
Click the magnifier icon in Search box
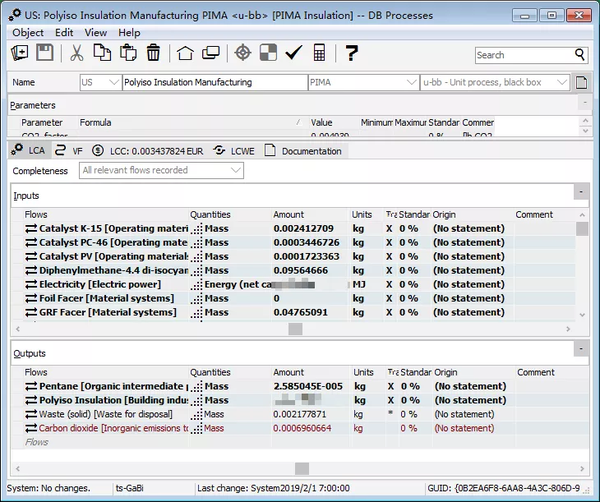tap(580, 55)
